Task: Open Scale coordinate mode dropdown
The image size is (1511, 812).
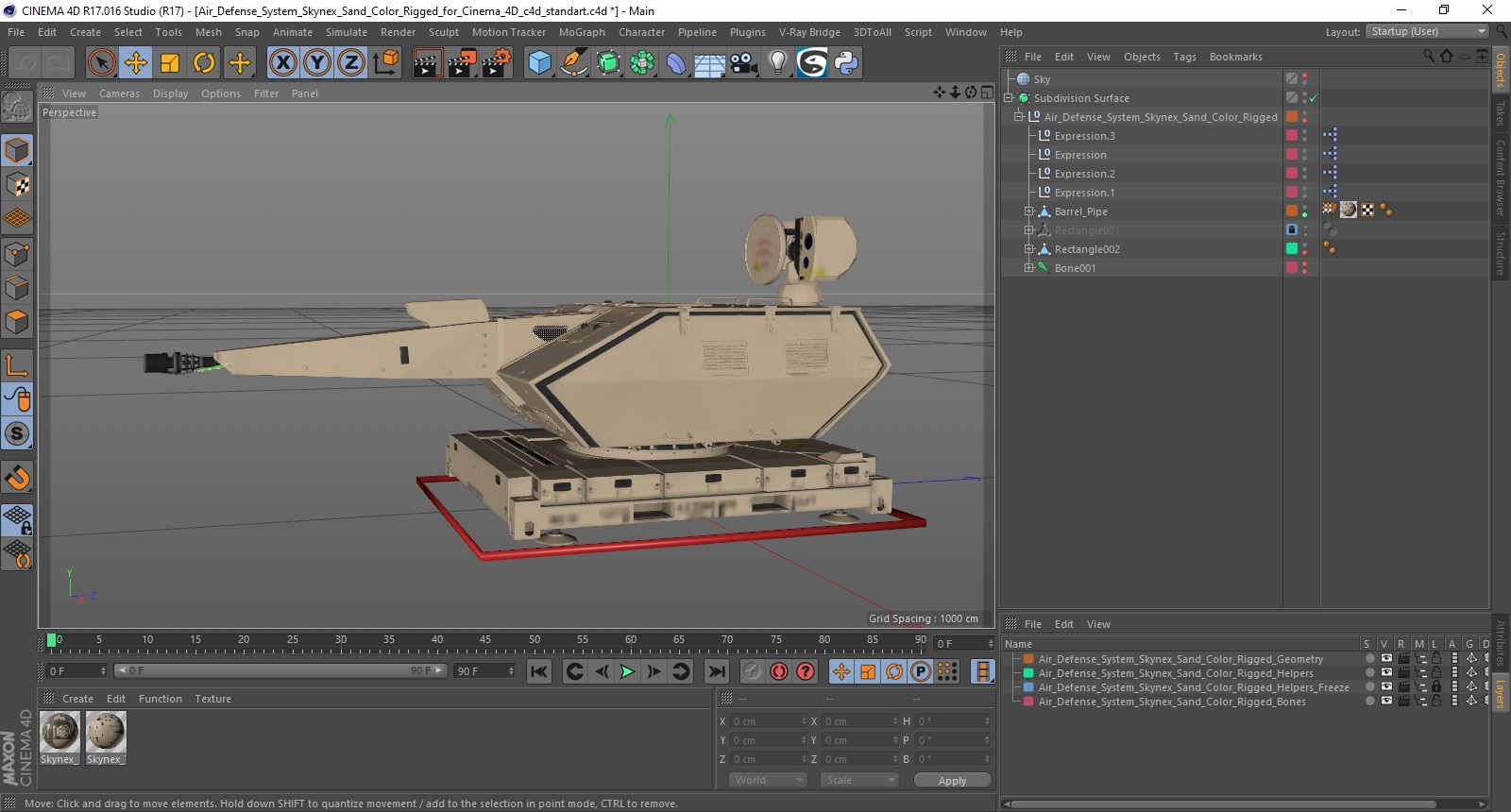Action: coord(859,780)
